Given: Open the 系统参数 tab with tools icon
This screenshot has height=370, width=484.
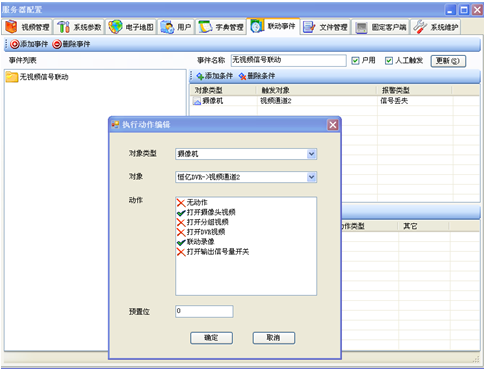Looking at the screenshot, I should pos(79,27).
